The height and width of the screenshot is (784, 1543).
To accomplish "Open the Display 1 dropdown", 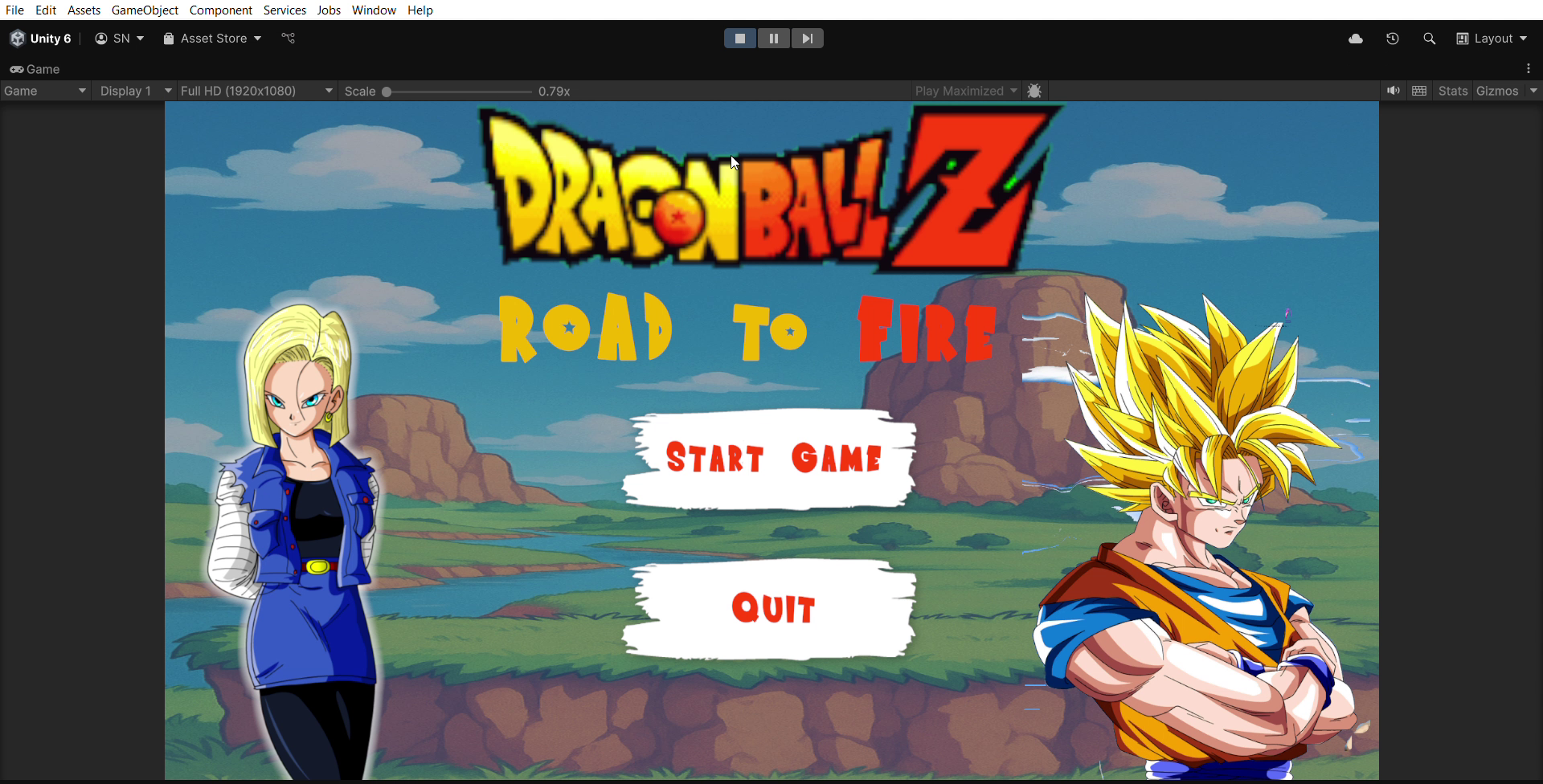I will click(133, 91).
